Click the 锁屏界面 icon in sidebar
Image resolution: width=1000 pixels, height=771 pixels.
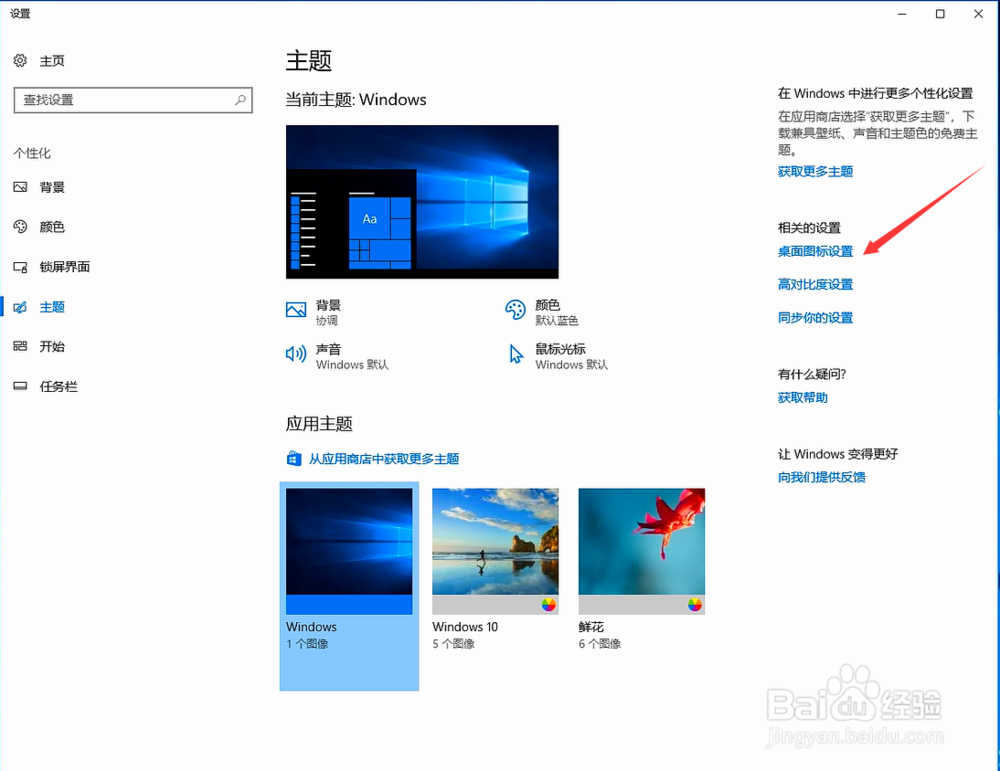[20, 267]
